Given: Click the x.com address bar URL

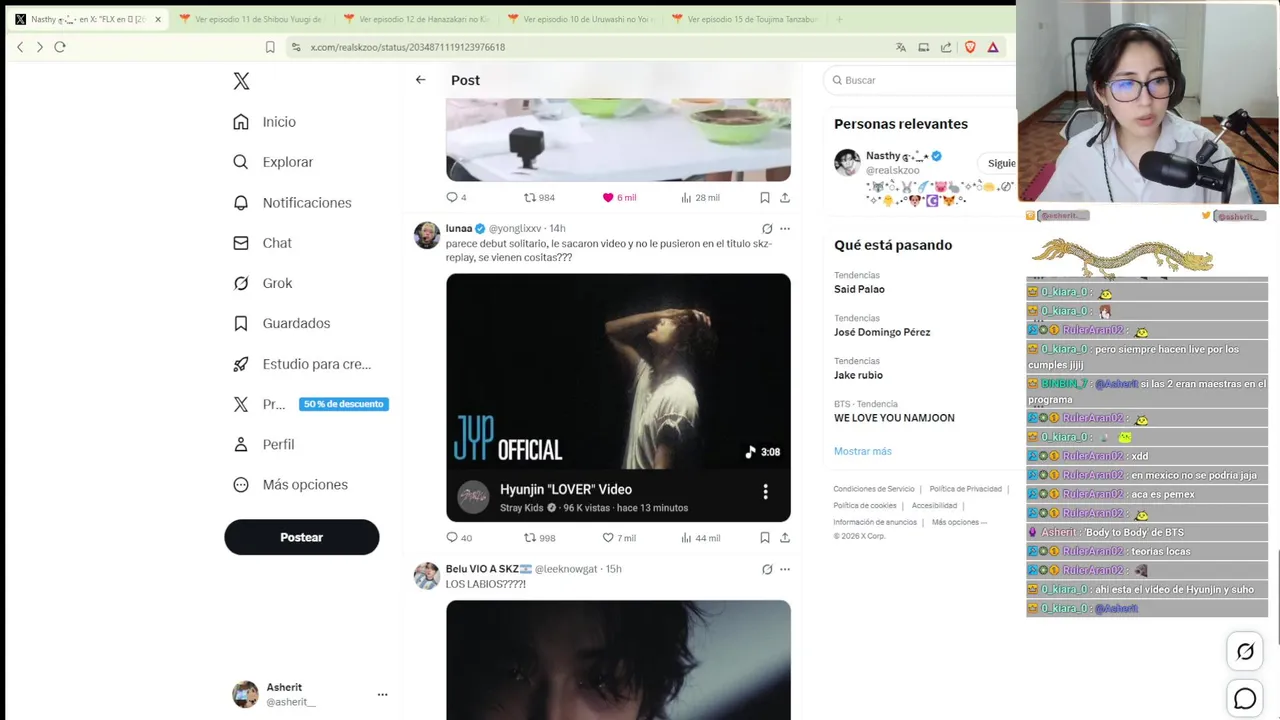Looking at the screenshot, I should point(407,47).
